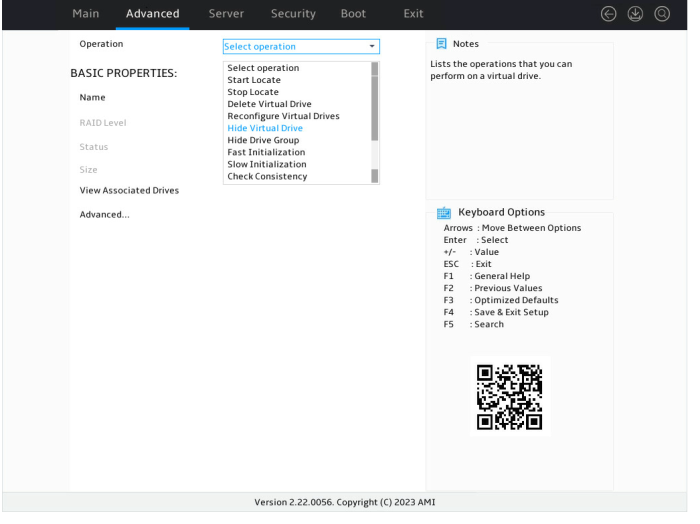Click the Size property label
The height and width of the screenshot is (524, 700).
(x=89, y=172)
